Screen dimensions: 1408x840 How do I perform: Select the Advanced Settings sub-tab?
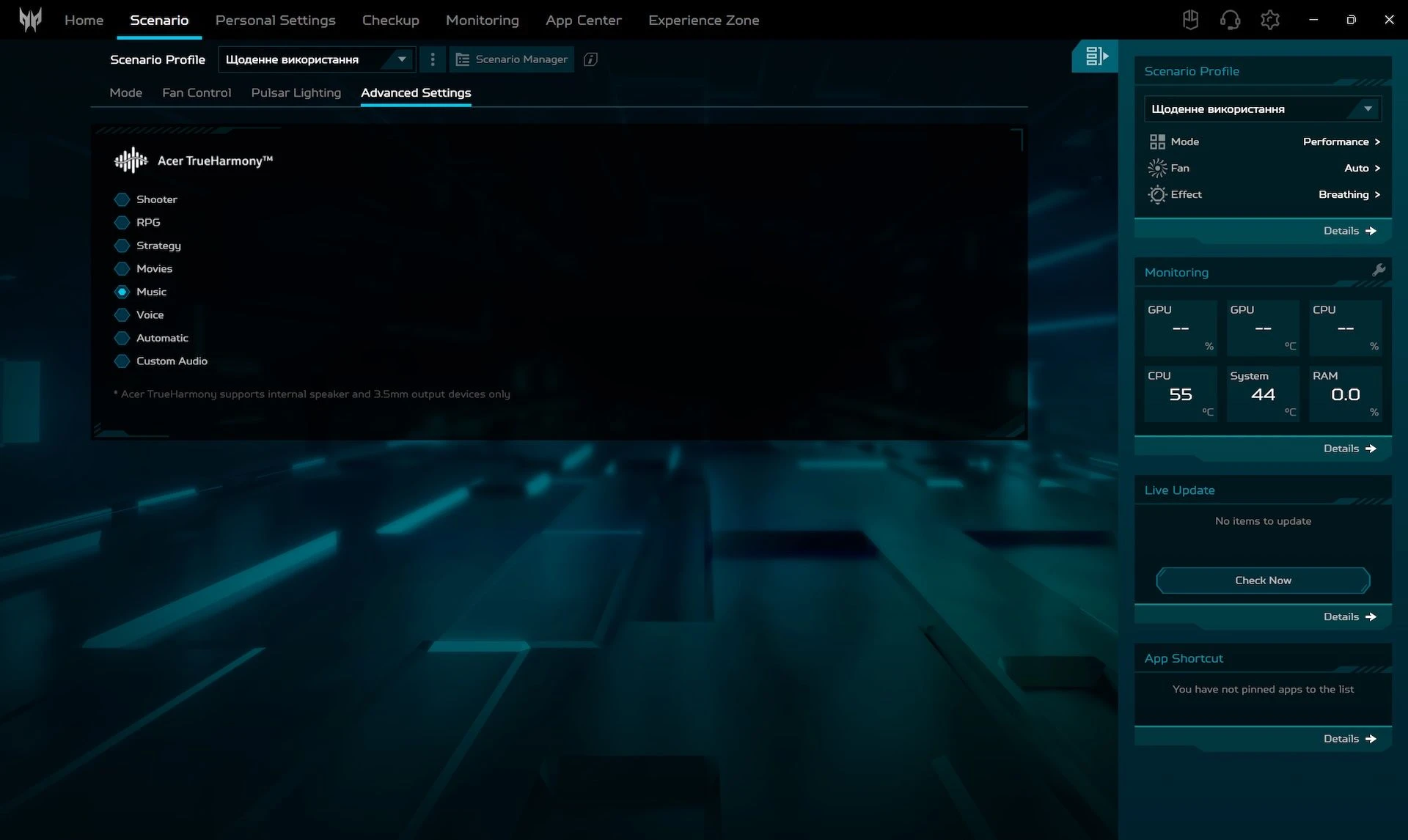416,92
